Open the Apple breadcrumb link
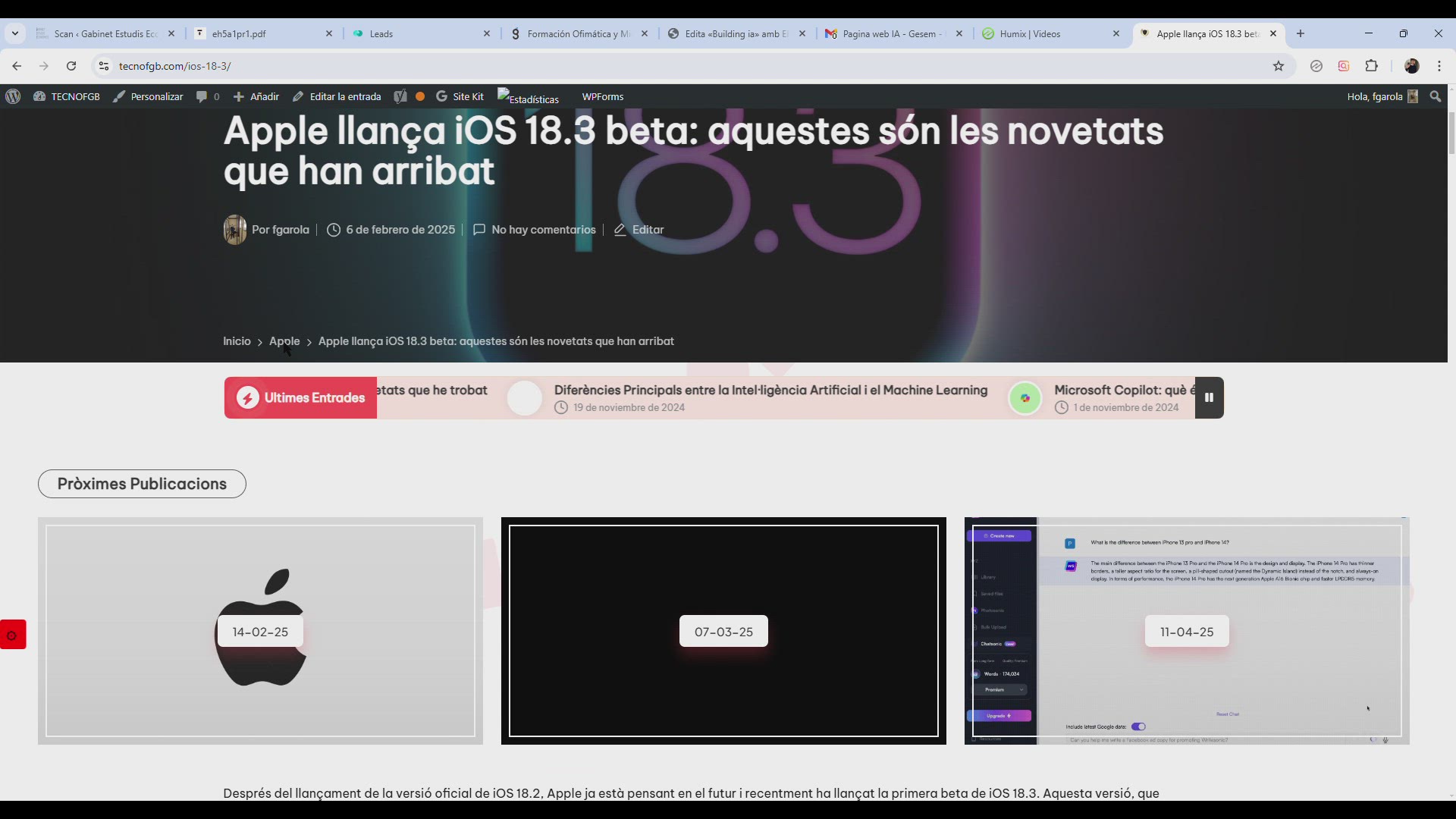The height and width of the screenshot is (819, 1456). (x=284, y=341)
